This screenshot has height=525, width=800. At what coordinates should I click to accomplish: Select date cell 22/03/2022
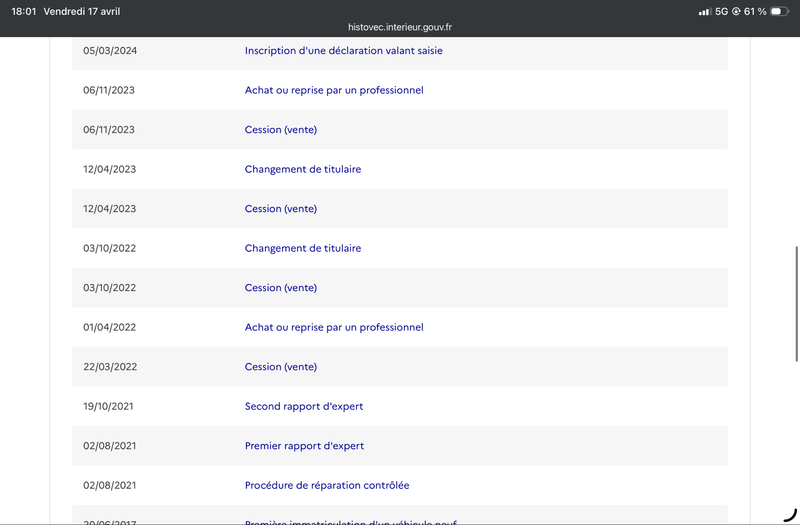click(x=110, y=367)
